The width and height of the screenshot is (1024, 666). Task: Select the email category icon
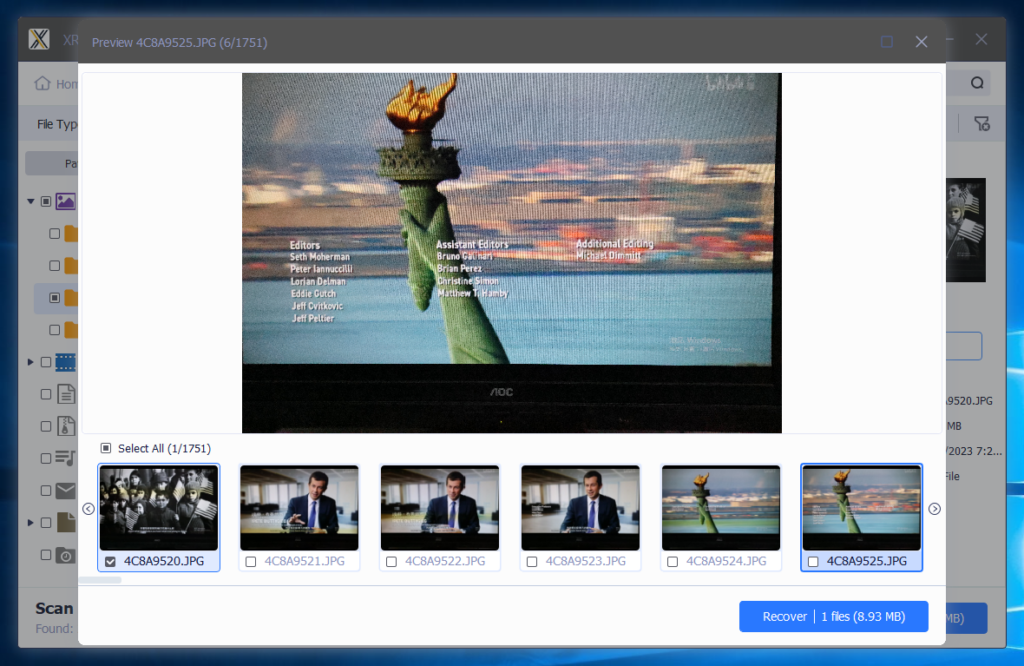pyautogui.click(x=66, y=490)
